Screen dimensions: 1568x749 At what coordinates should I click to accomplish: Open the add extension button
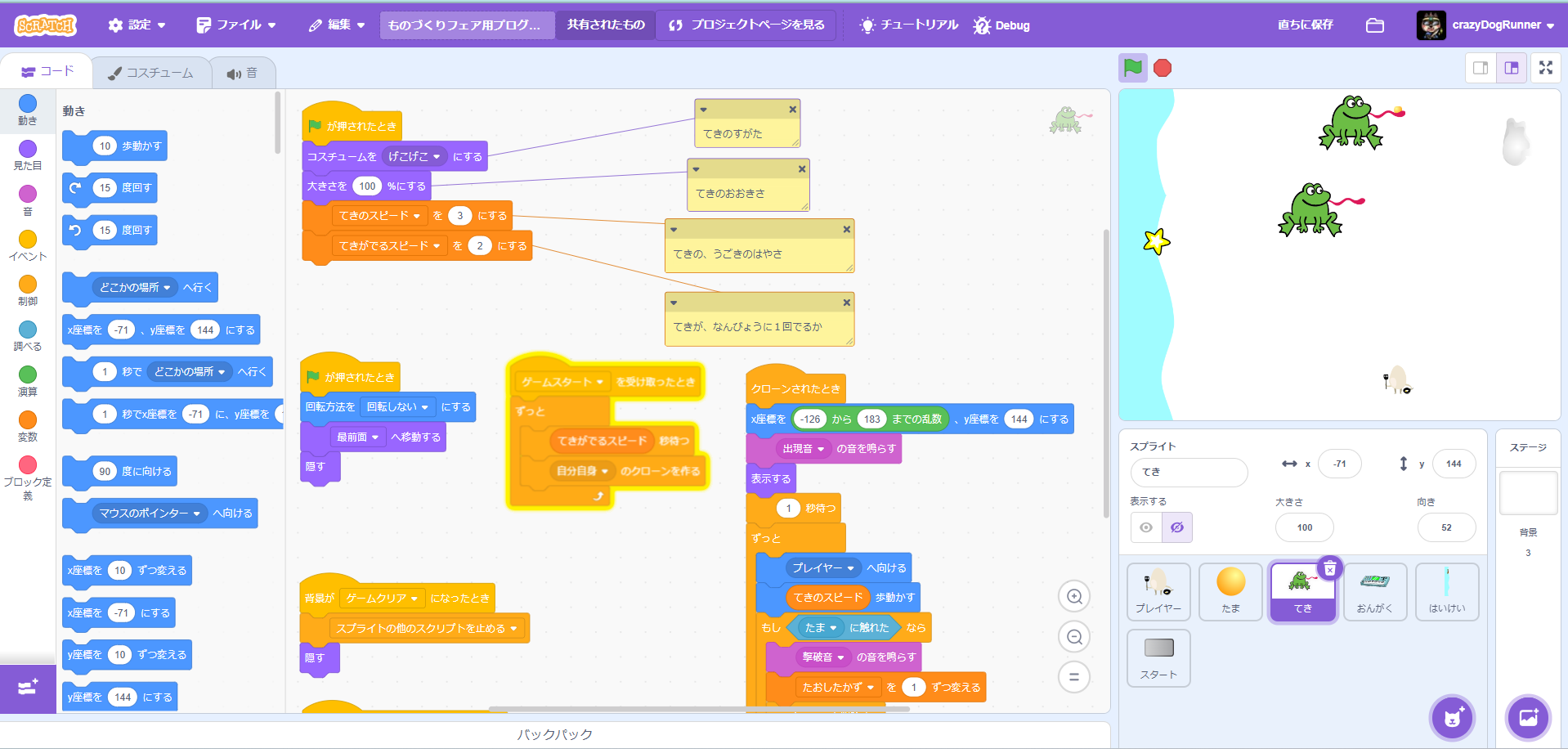28,688
